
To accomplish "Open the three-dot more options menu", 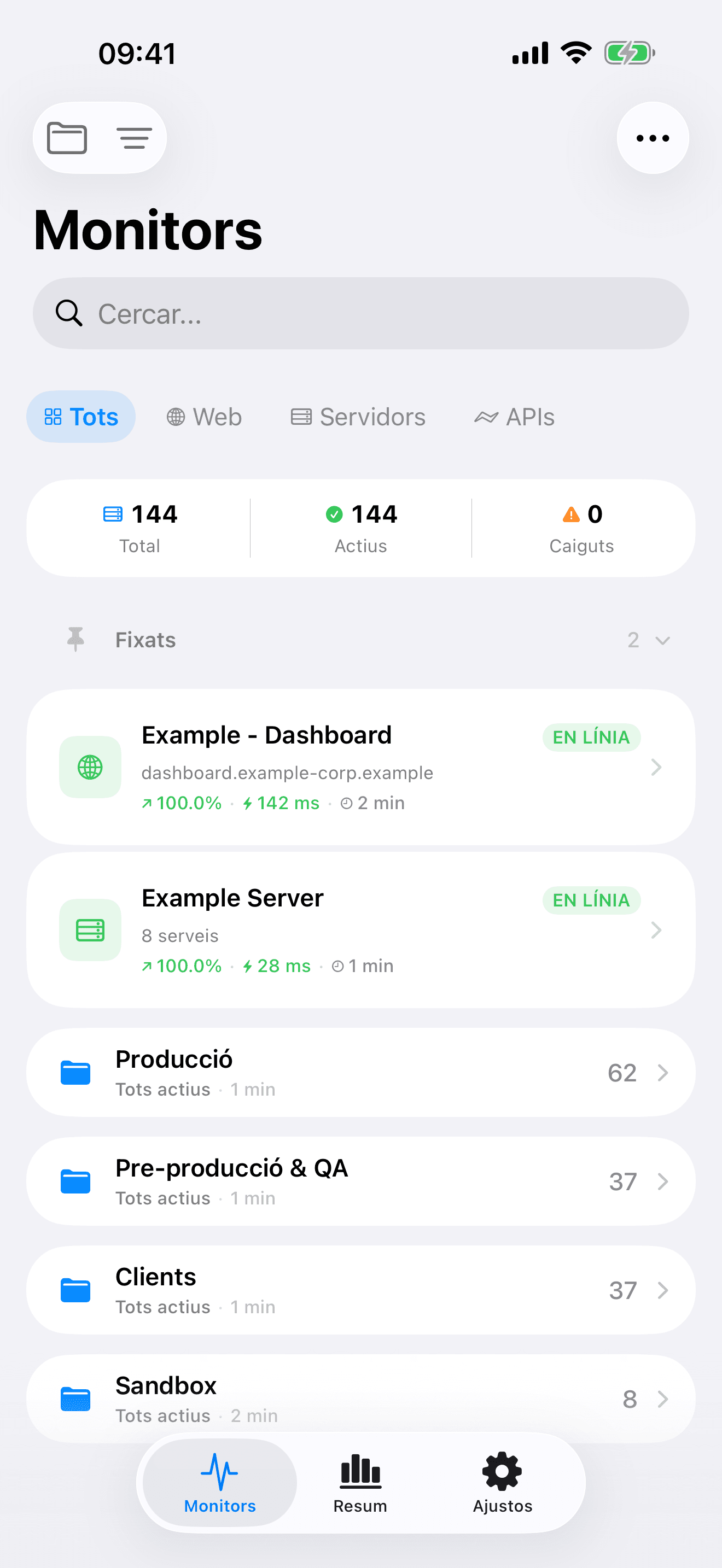I will point(652,138).
